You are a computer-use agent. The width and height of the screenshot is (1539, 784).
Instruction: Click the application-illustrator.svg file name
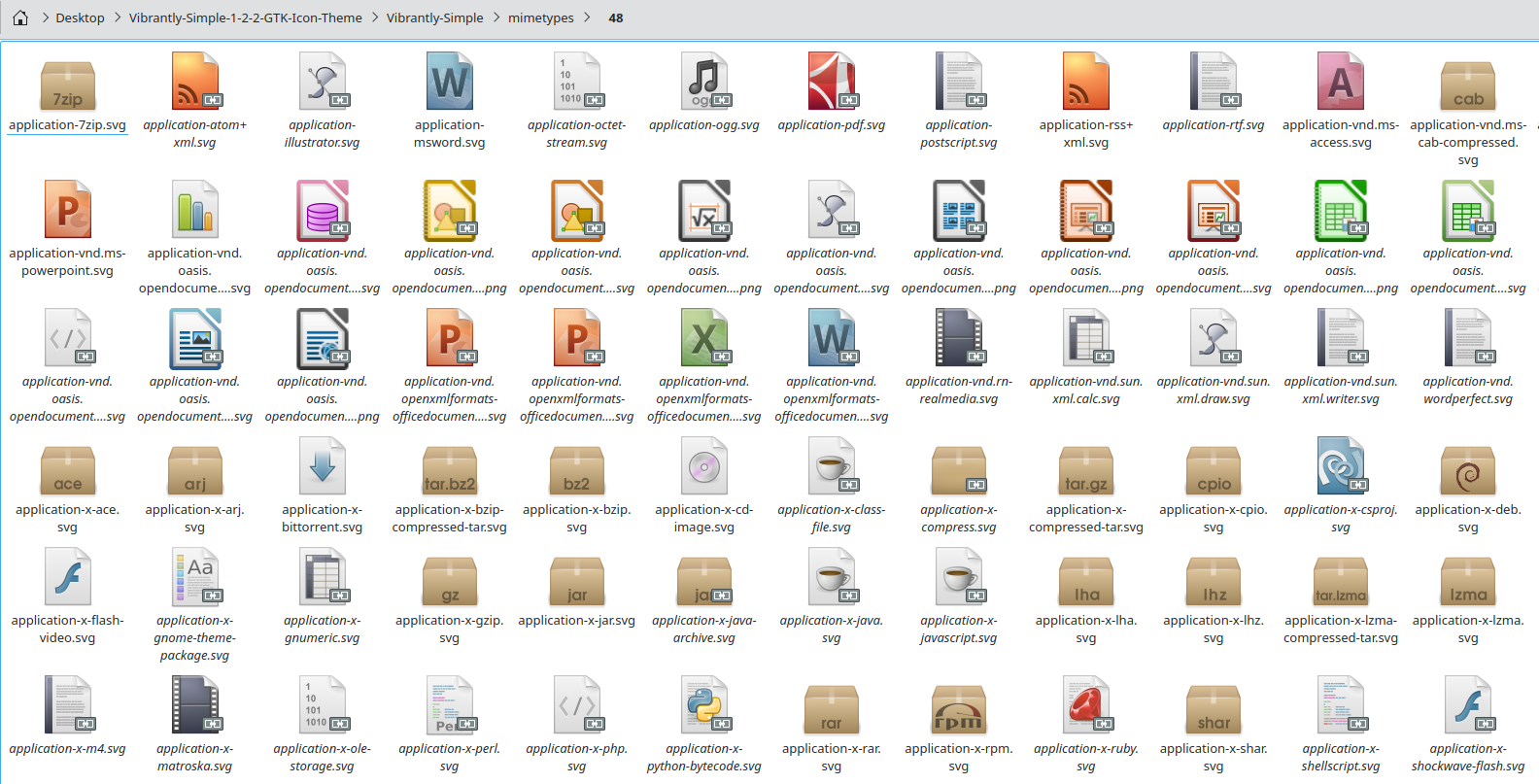tap(322, 134)
